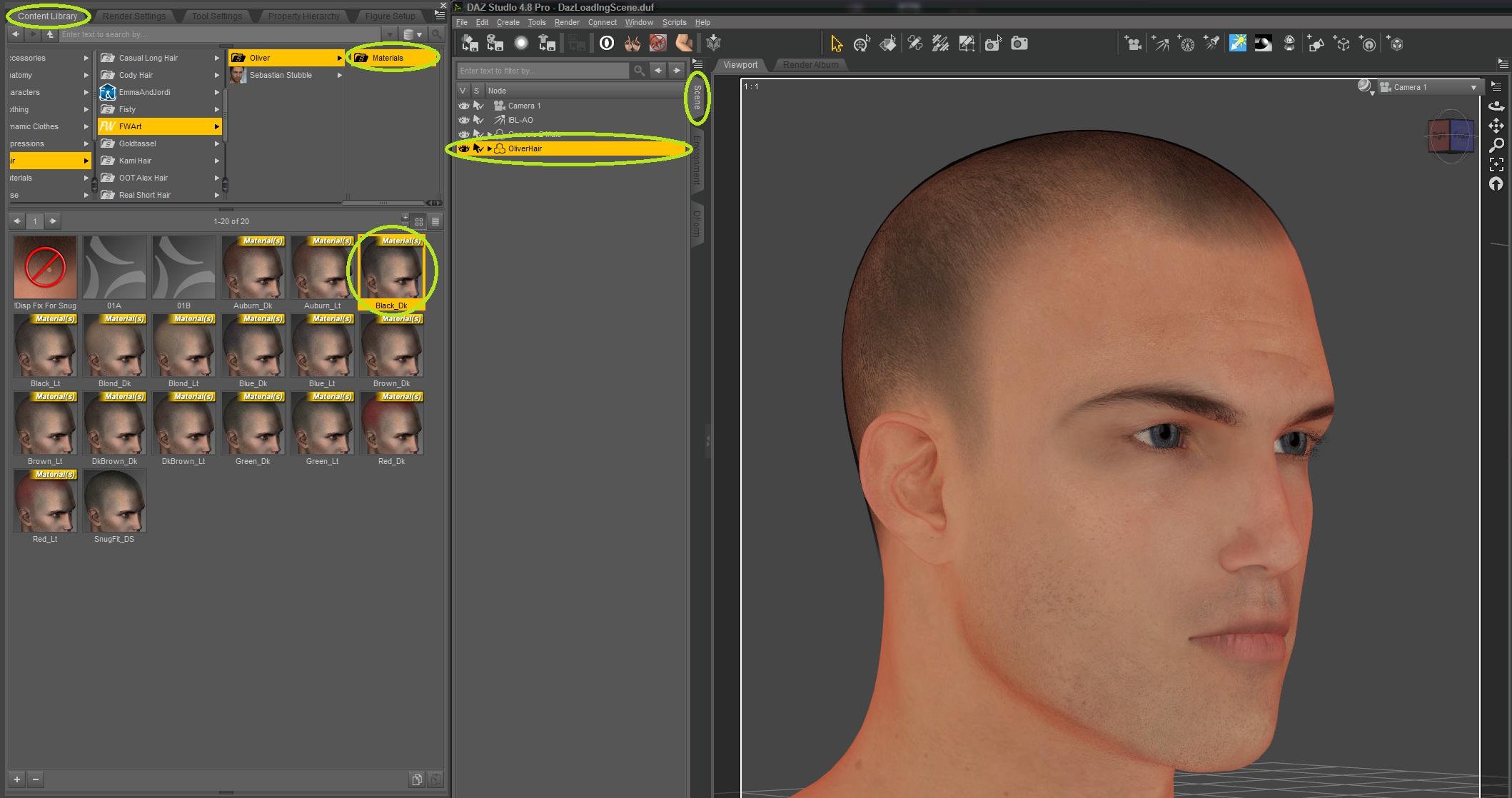Click the viewport Orbit camera icon
The height and width of the screenshot is (798, 1512).
click(1496, 106)
